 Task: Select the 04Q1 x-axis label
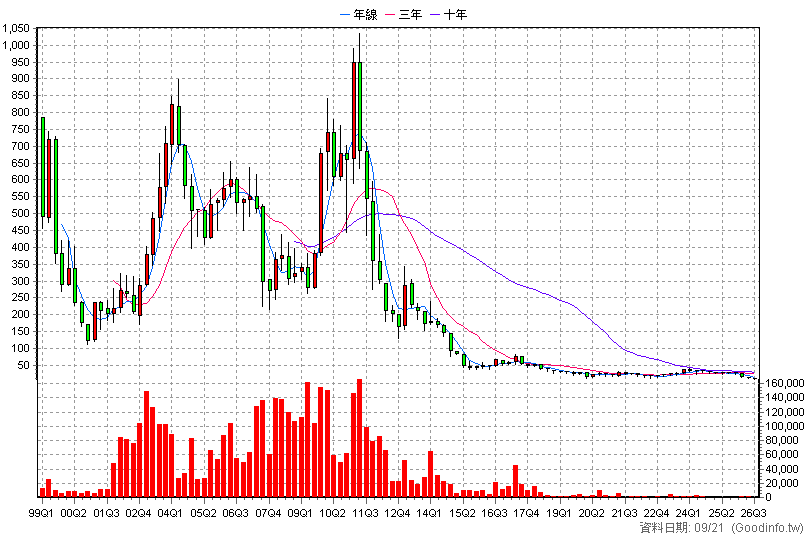tap(170, 513)
